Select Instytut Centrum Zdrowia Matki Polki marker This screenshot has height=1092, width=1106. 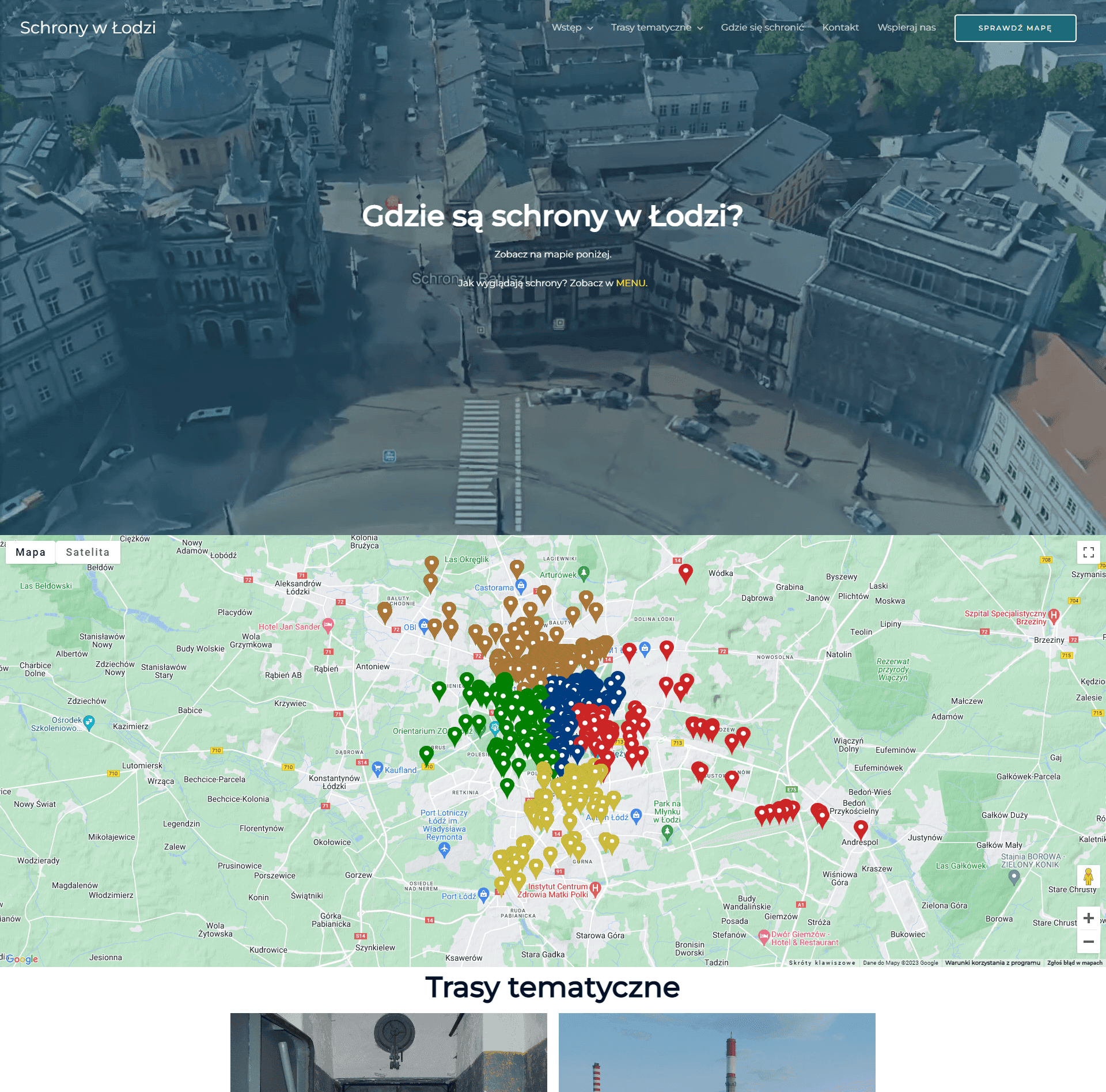coord(595,888)
